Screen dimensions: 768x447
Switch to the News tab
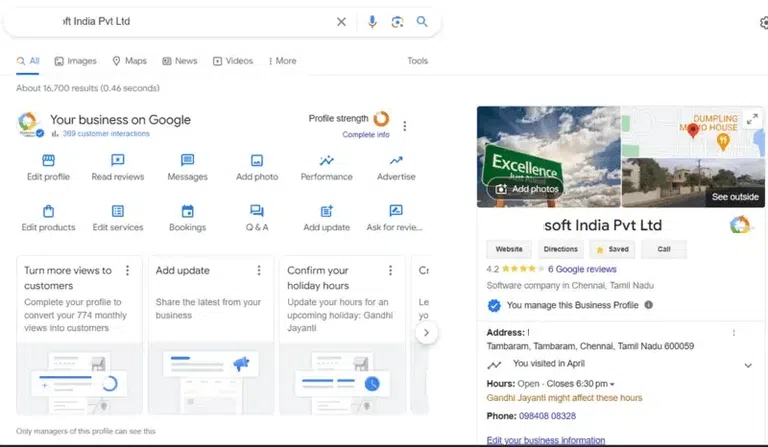(x=180, y=61)
